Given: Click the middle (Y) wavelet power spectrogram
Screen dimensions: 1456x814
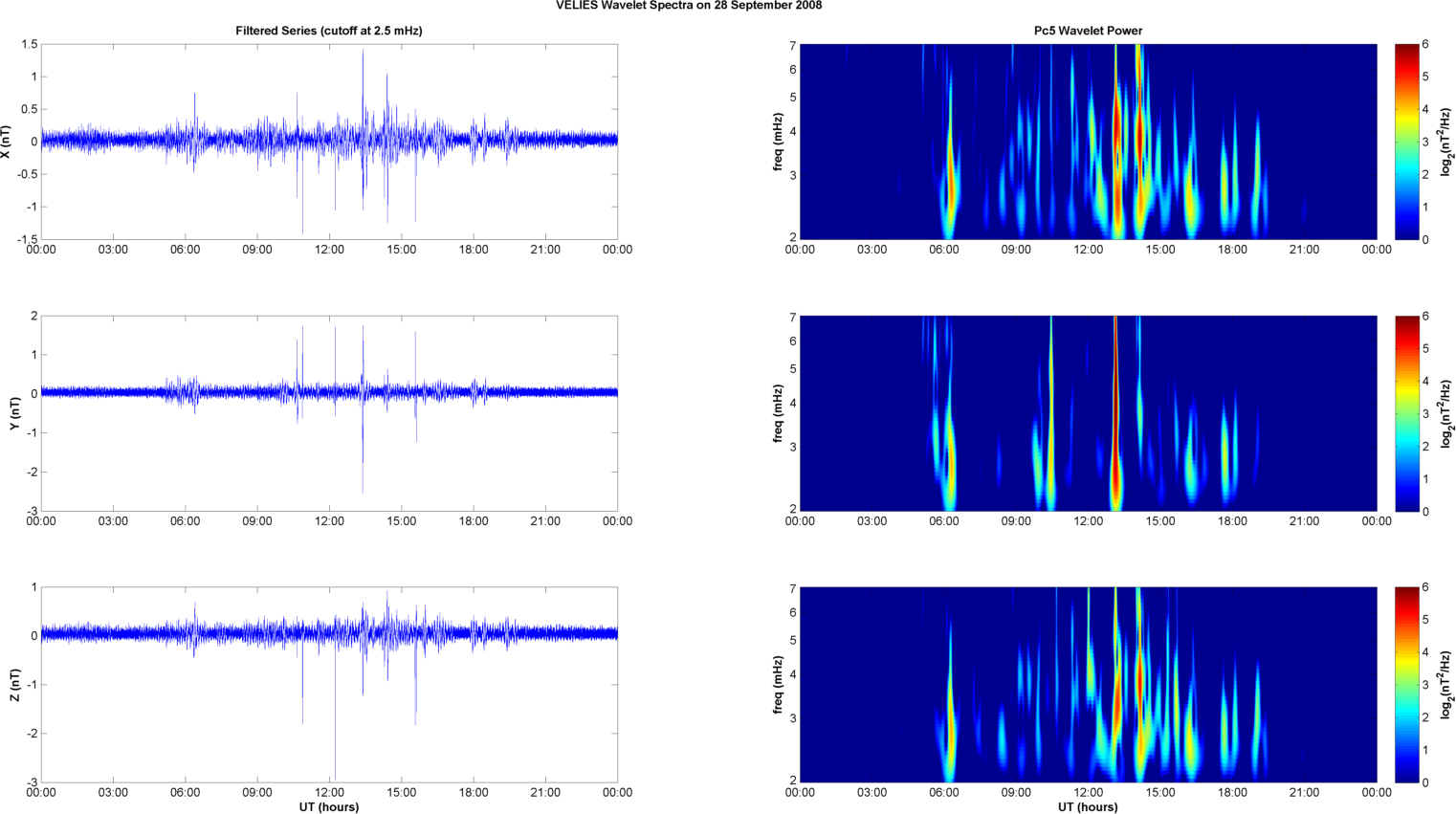Looking at the screenshot, I should click(1088, 413).
